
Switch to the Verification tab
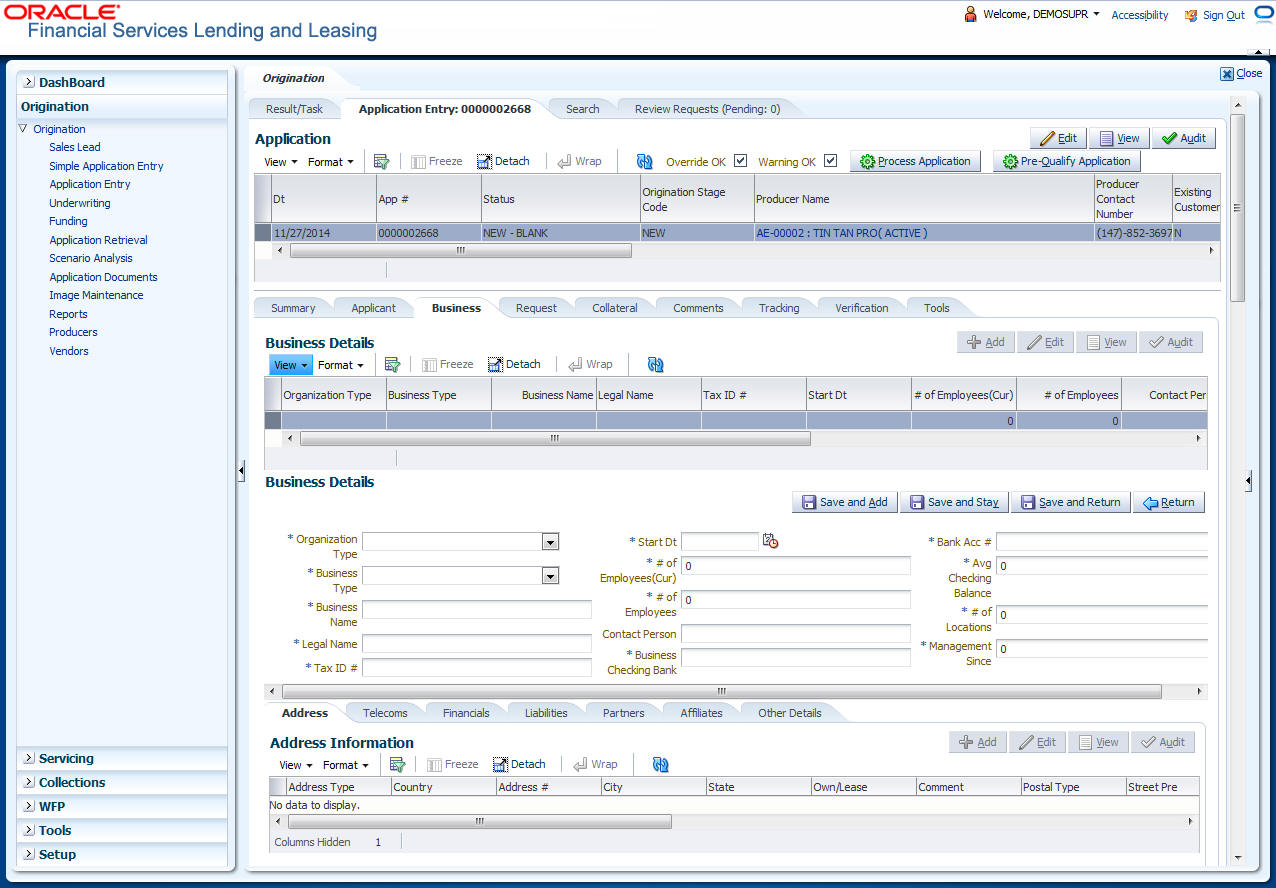tap(861, 308)
